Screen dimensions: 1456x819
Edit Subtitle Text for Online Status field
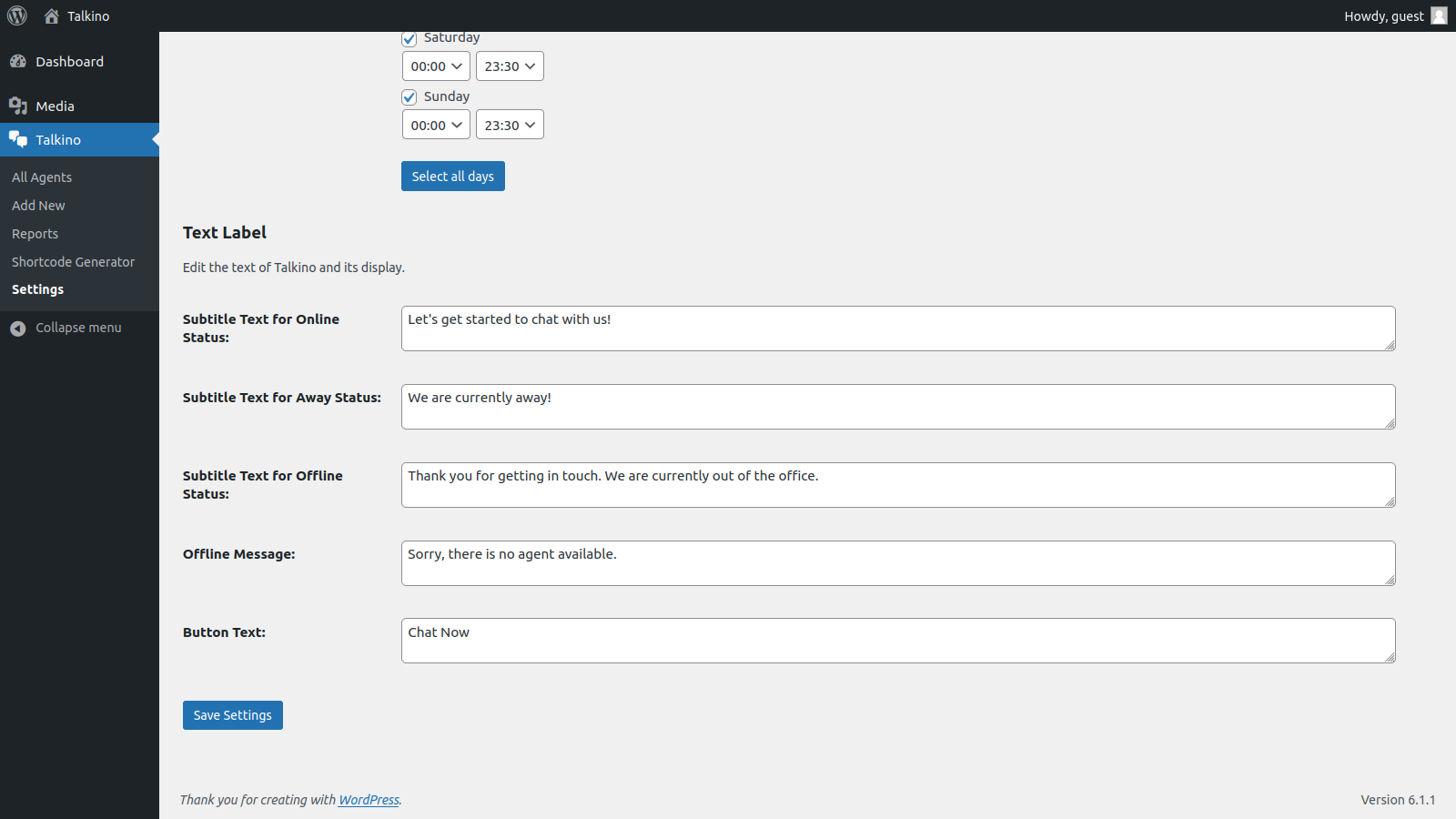click(898, 329)
